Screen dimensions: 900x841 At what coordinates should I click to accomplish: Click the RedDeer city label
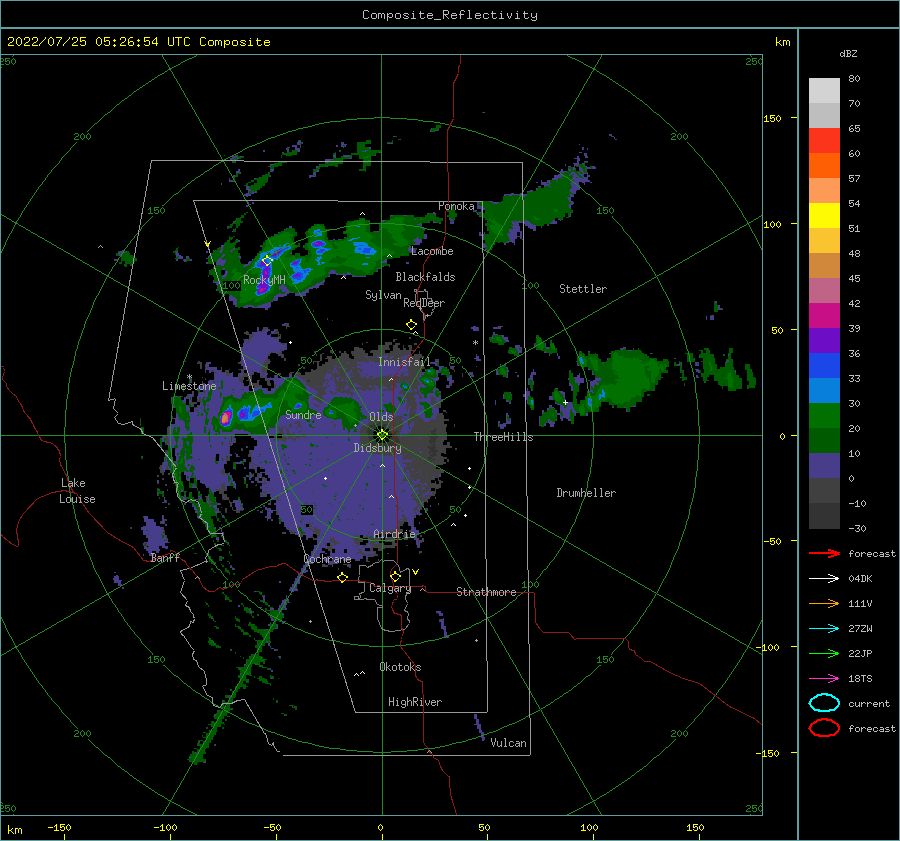click(424, 303)
